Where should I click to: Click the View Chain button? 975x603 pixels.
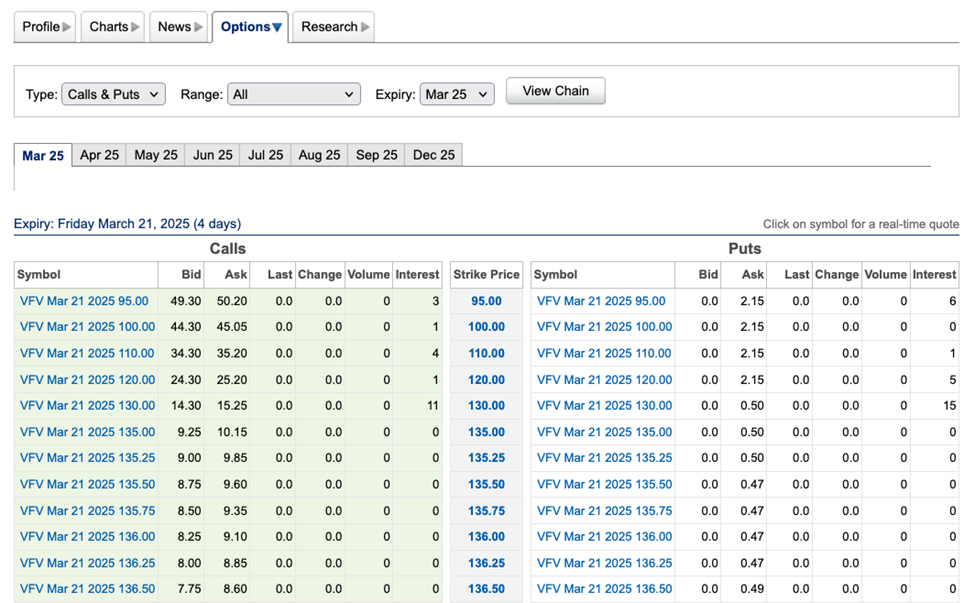(555, 91)
